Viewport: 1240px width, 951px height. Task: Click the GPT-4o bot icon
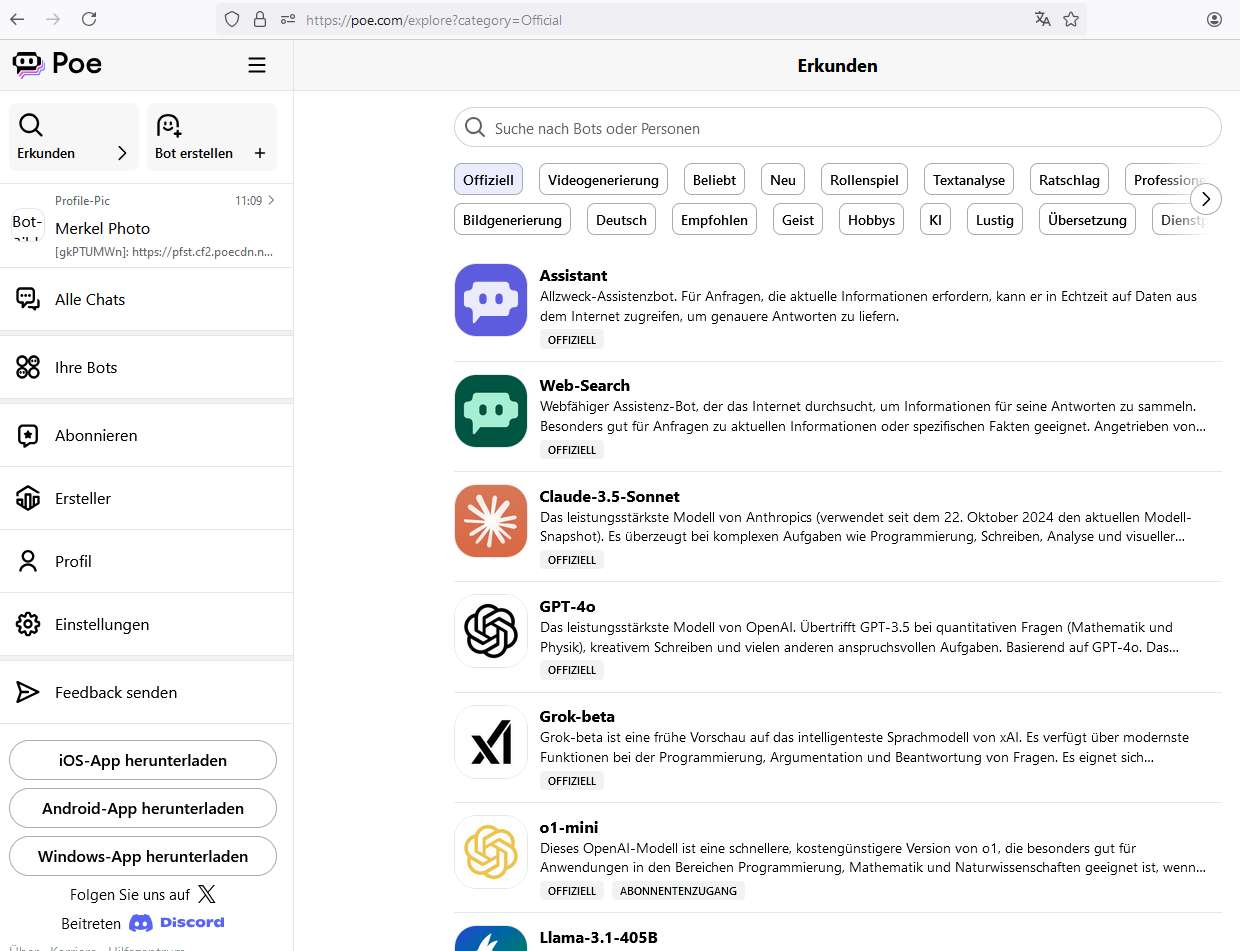coord(490,631)
